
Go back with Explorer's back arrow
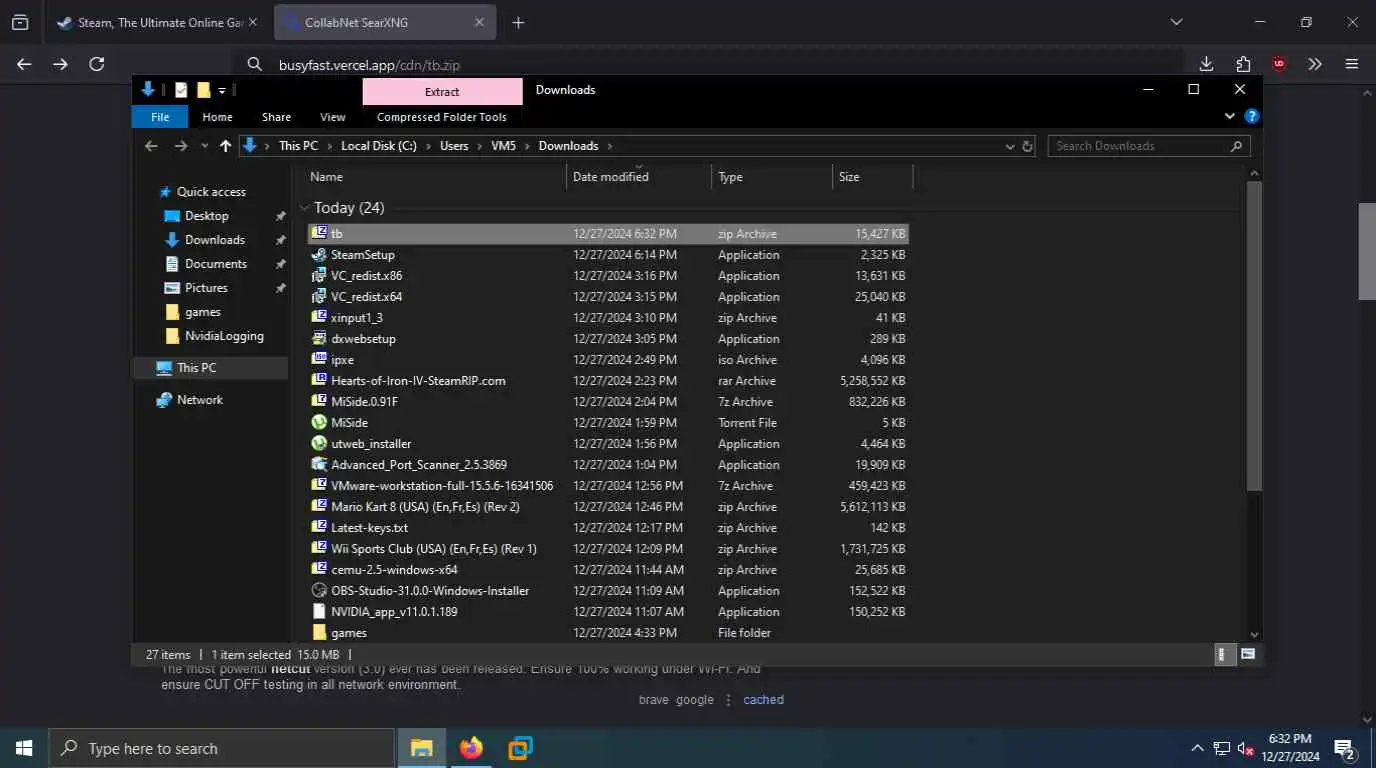[x=151, y=146]
